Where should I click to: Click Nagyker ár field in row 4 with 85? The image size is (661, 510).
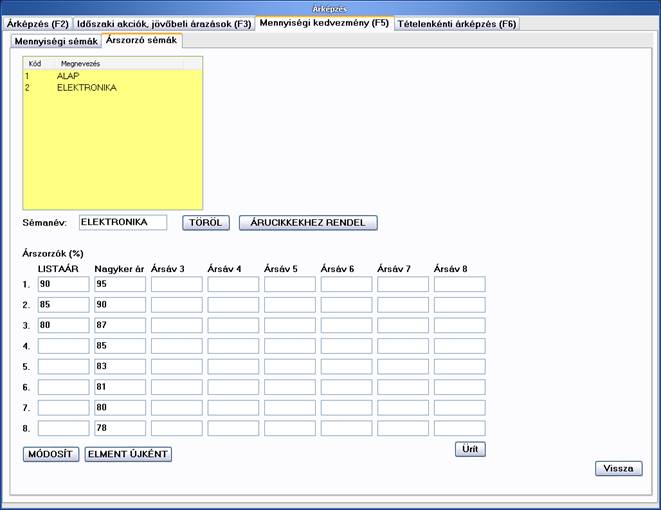(x=120, y=346)
